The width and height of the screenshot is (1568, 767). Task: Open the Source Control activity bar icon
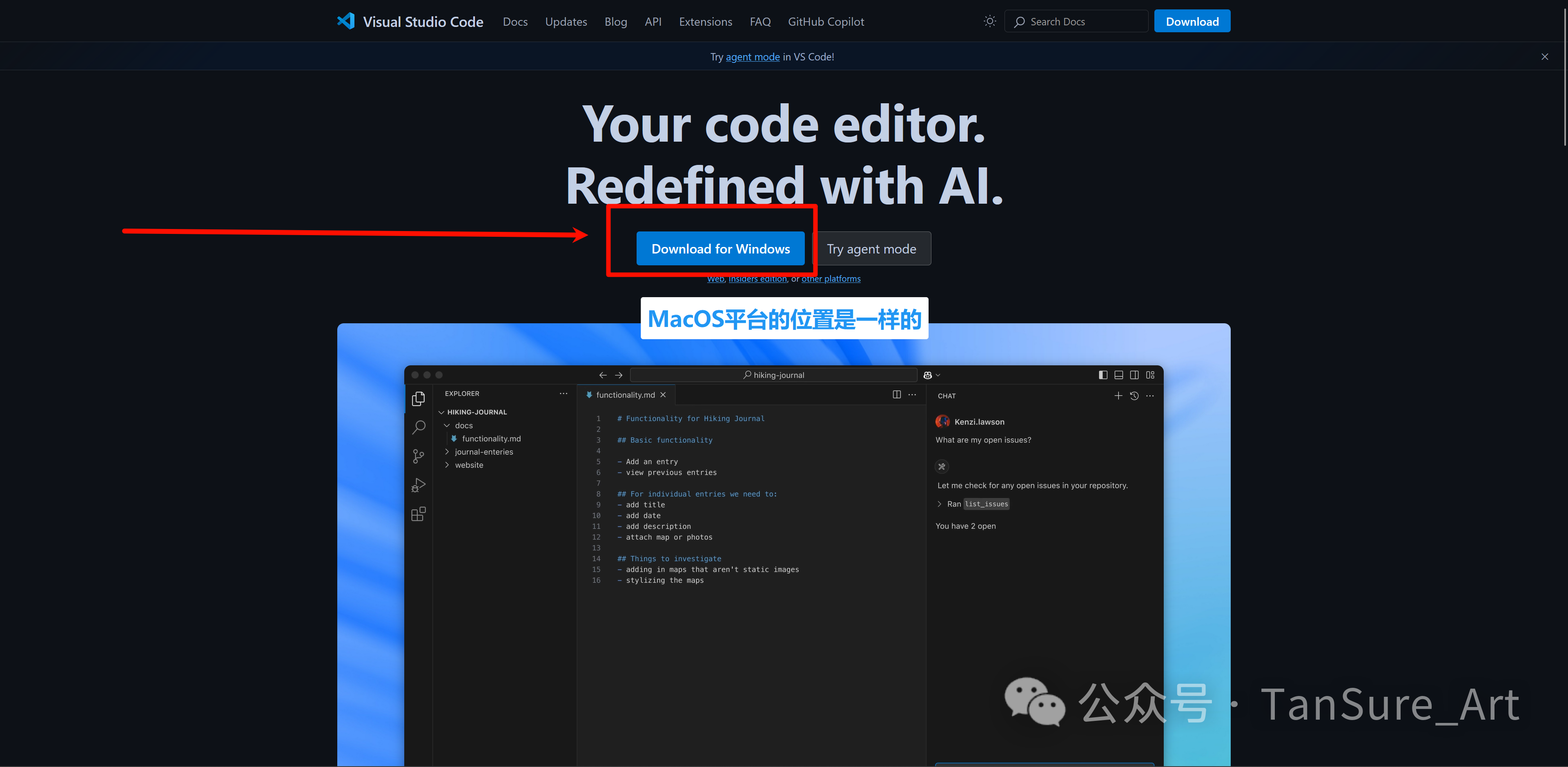point(418,456)
